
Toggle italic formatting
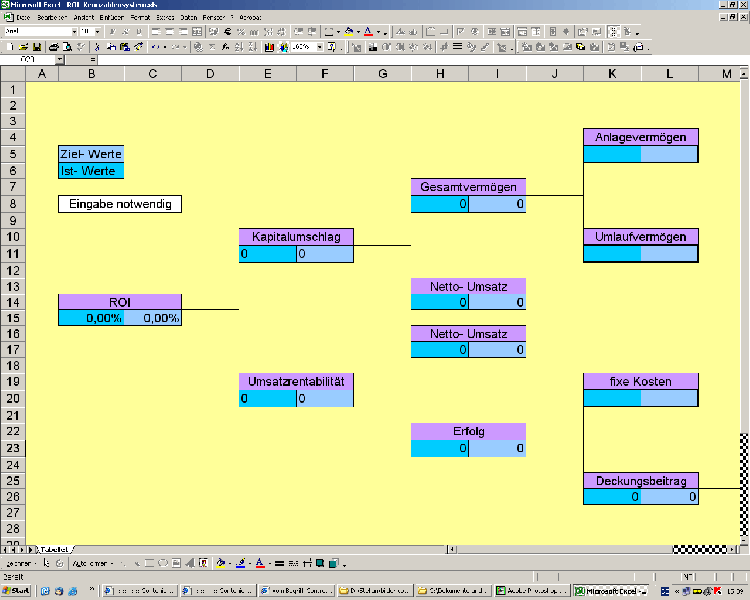click(x=125, y=32)
